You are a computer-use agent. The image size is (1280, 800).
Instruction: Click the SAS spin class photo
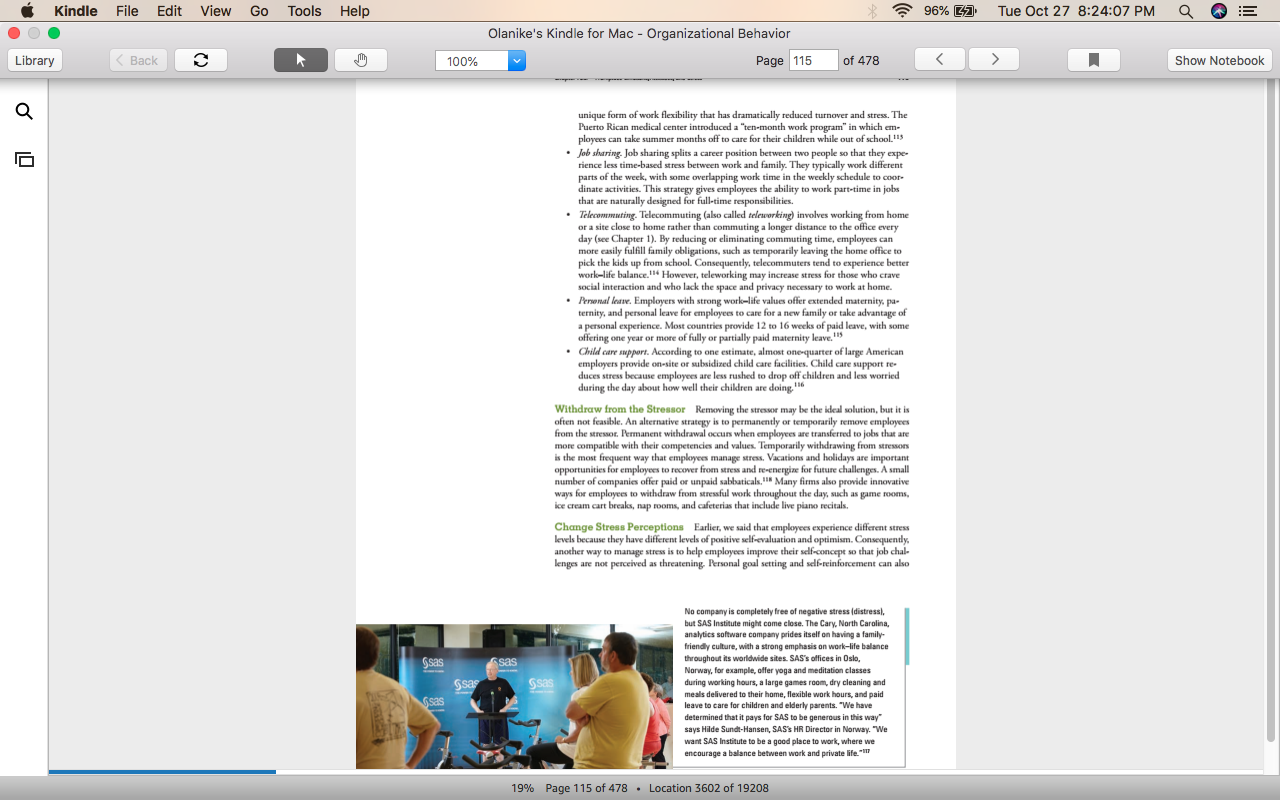click(514, 697)
